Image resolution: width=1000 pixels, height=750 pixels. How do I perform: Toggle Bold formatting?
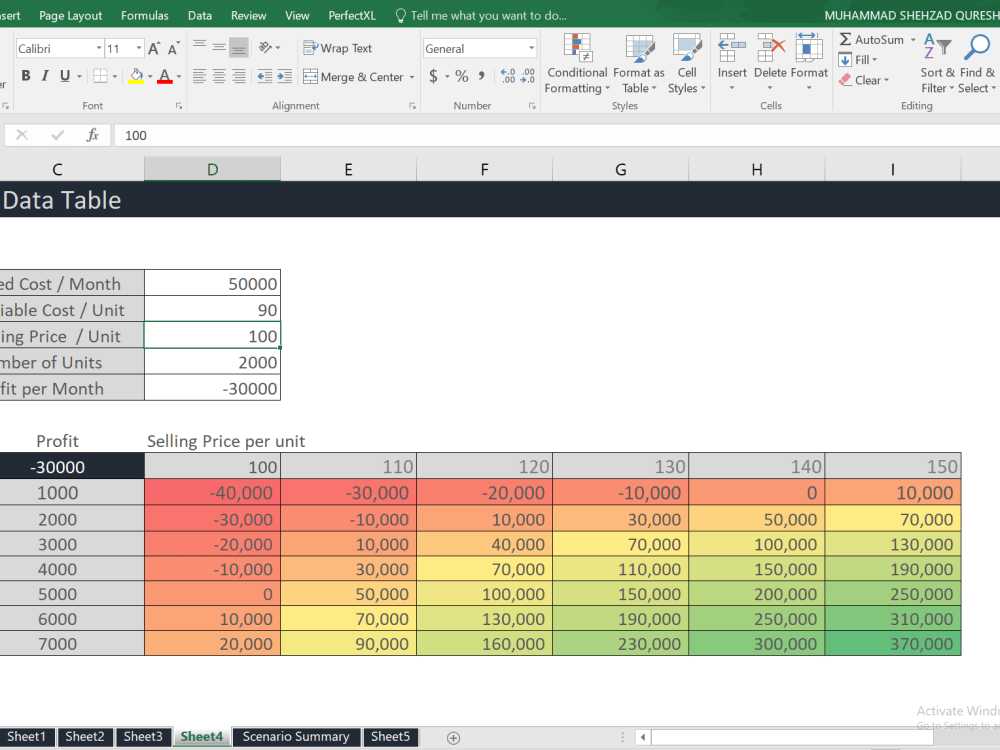point(26,76)
